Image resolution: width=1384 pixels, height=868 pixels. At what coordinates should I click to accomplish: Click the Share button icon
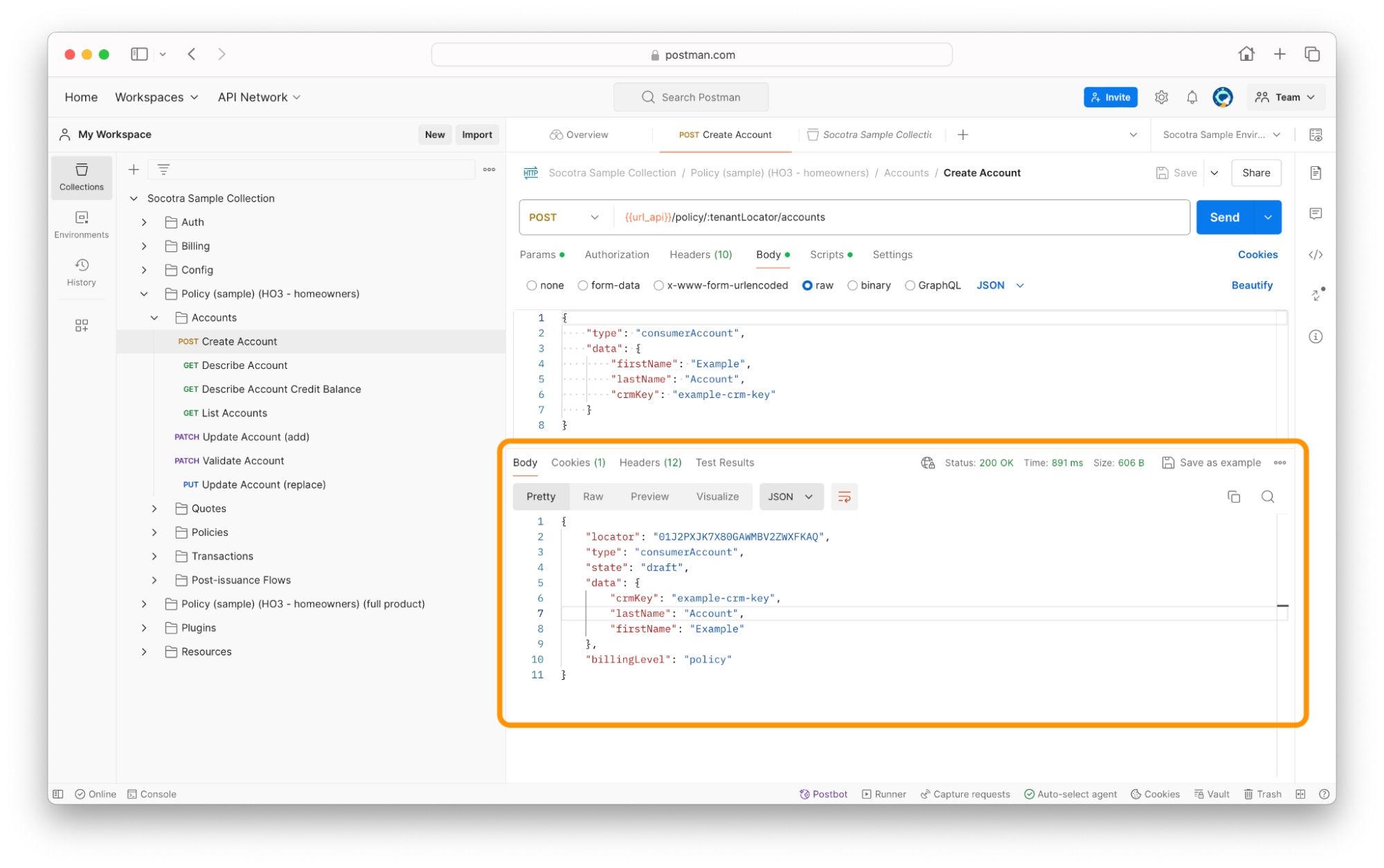pyautogui.click(x=1254, y=172)
